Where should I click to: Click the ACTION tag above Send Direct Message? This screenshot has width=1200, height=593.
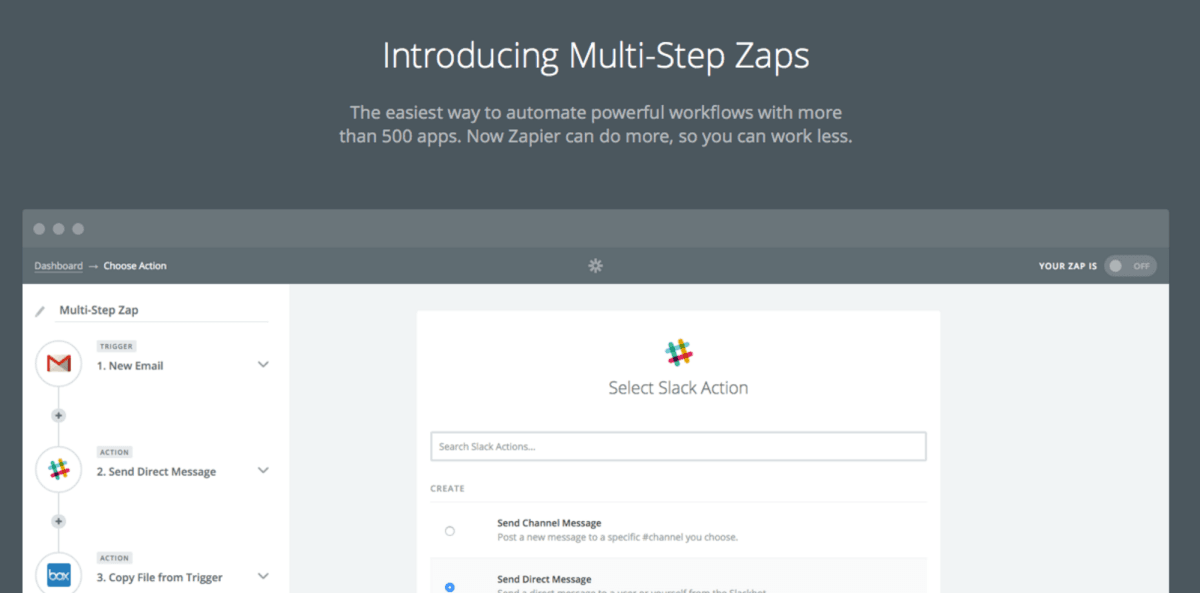click(114, 452)
